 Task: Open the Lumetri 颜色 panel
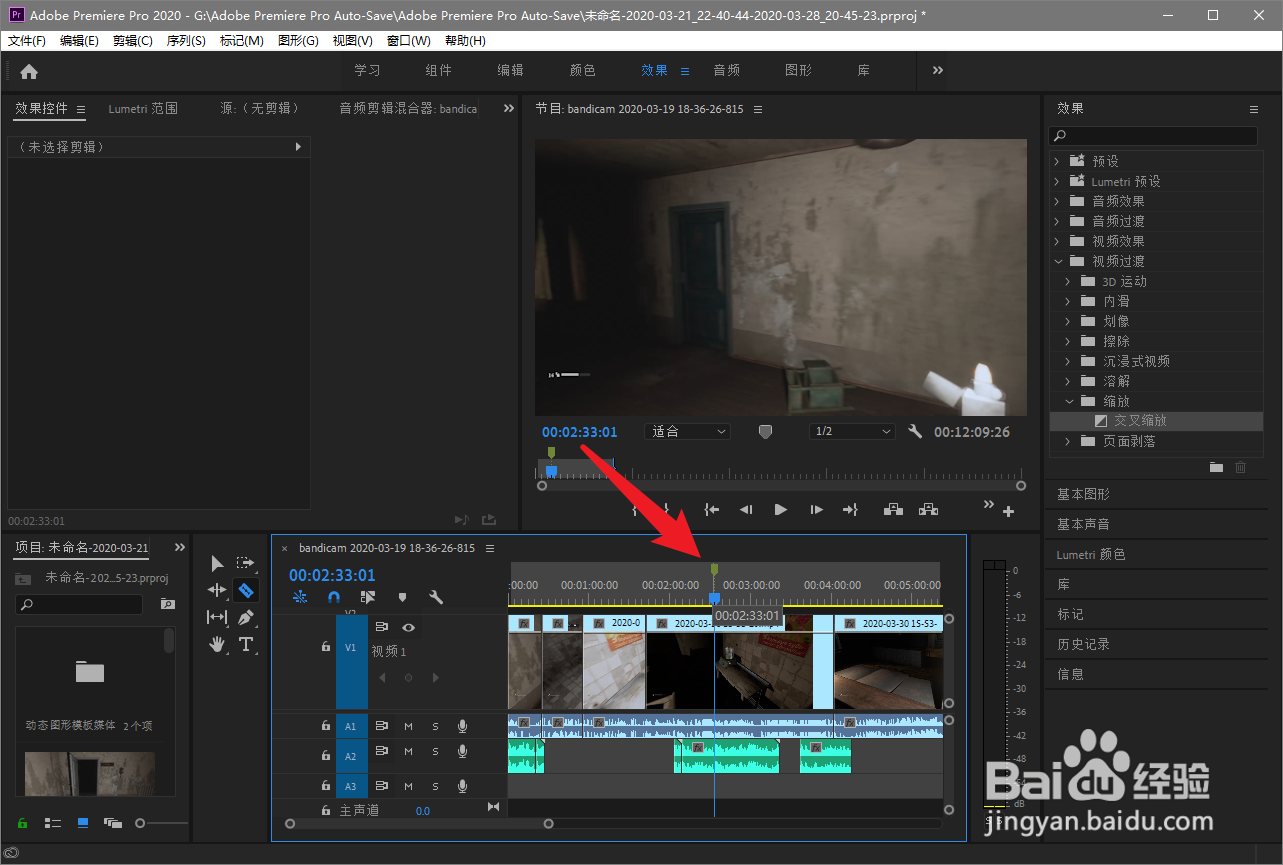point(1091,554)
